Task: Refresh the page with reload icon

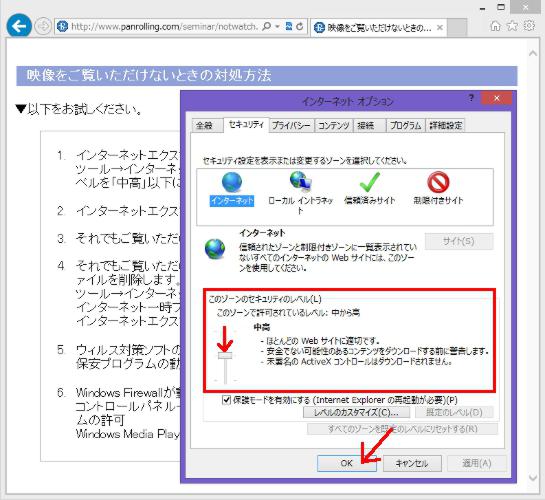Action: (300, 26)
